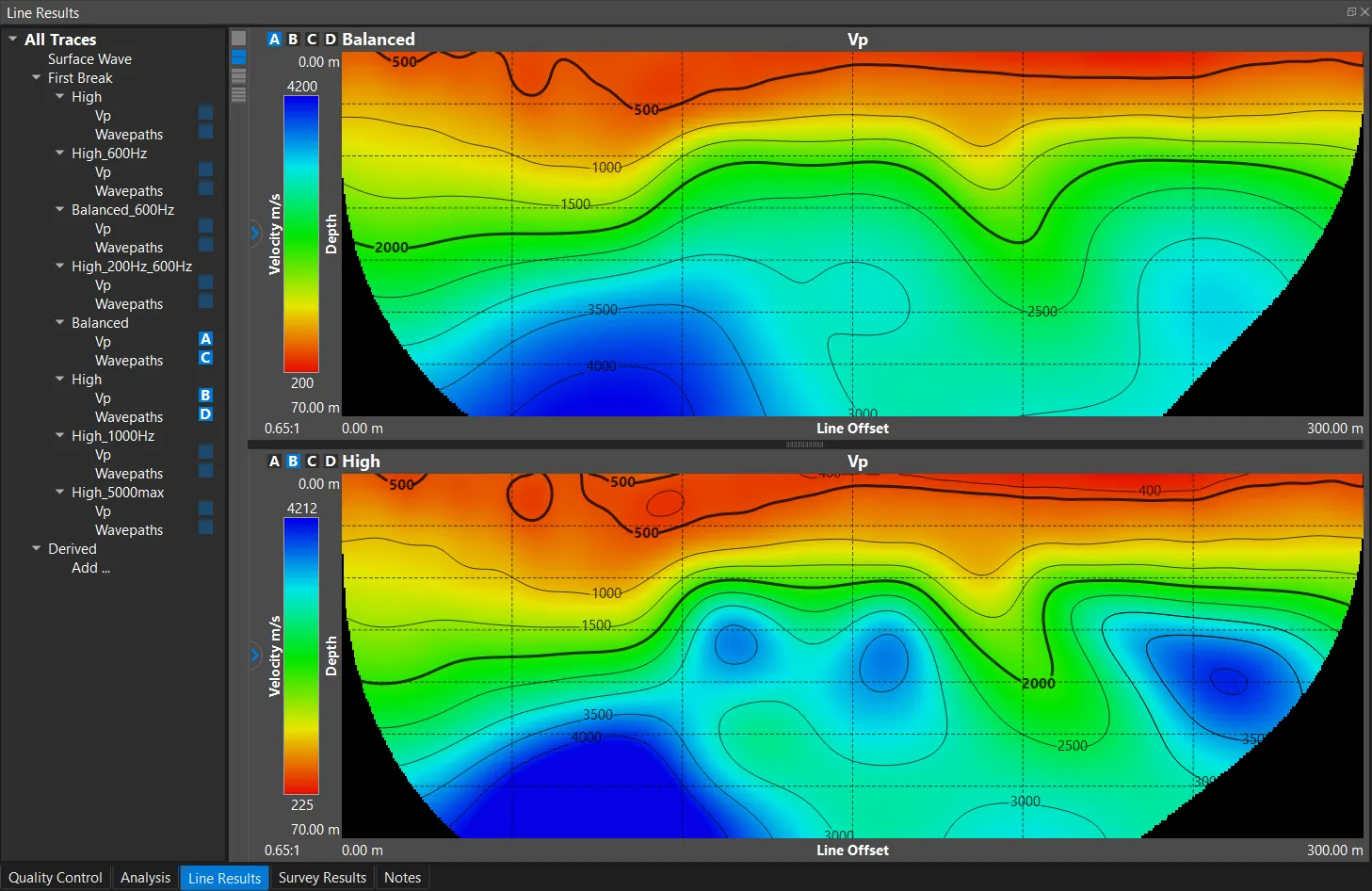This screenshot has width=1372, height=891.
Task: Toggle slot box for High_200Hz_600Hz Wavepaths
Action: (205, 301)
